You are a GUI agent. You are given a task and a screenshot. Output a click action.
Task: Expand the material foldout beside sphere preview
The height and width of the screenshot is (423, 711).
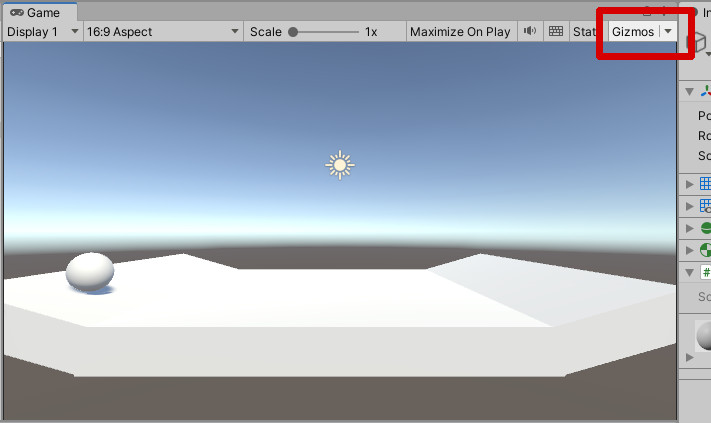point(689,356)
